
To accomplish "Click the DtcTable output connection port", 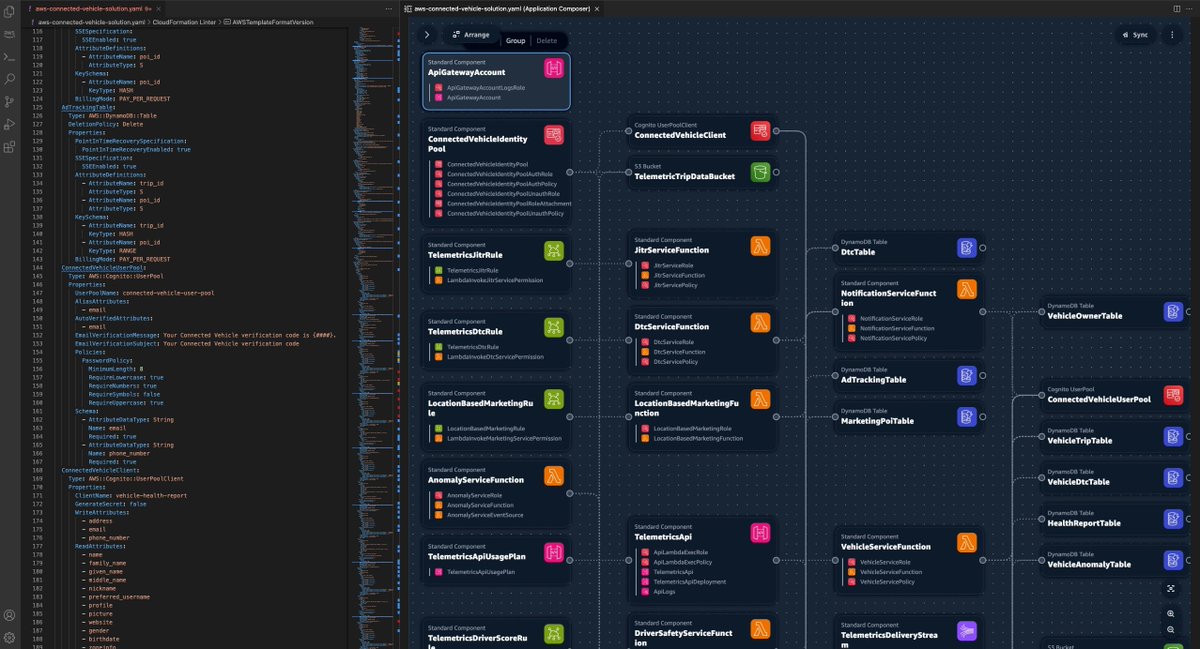I will coord(982,247).
